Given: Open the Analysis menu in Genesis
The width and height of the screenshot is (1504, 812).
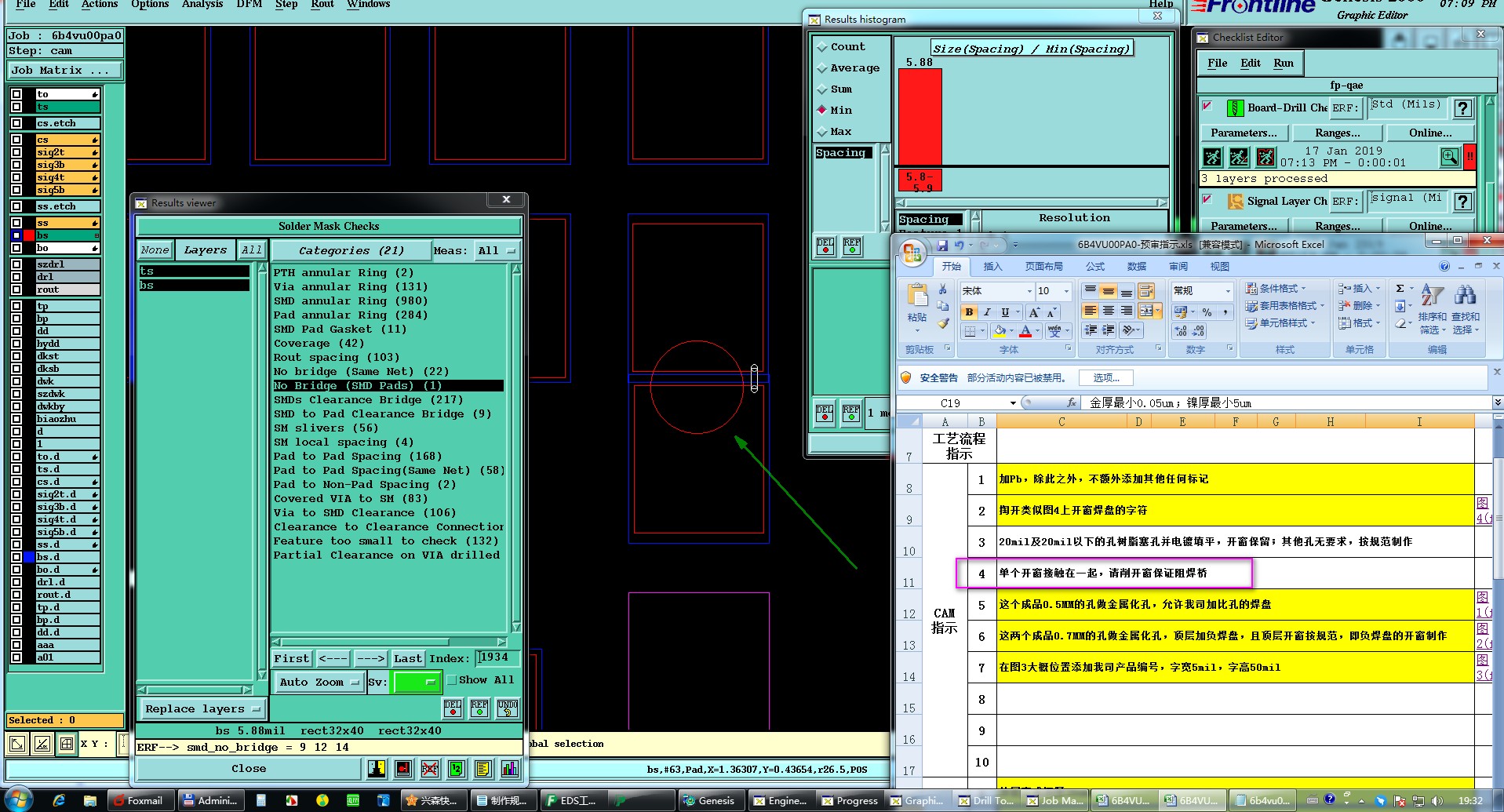Looking at the screenshot, I should coord(202,4).
